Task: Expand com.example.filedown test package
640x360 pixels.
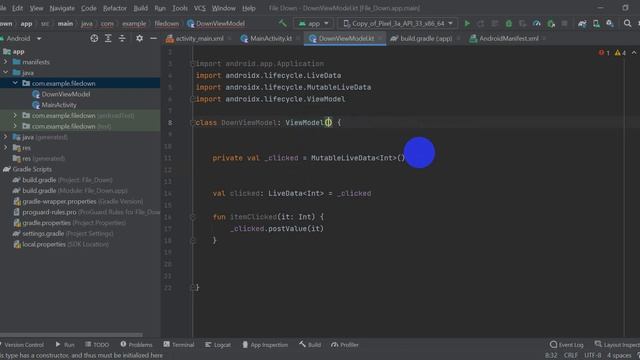Action: pos(15,126)
